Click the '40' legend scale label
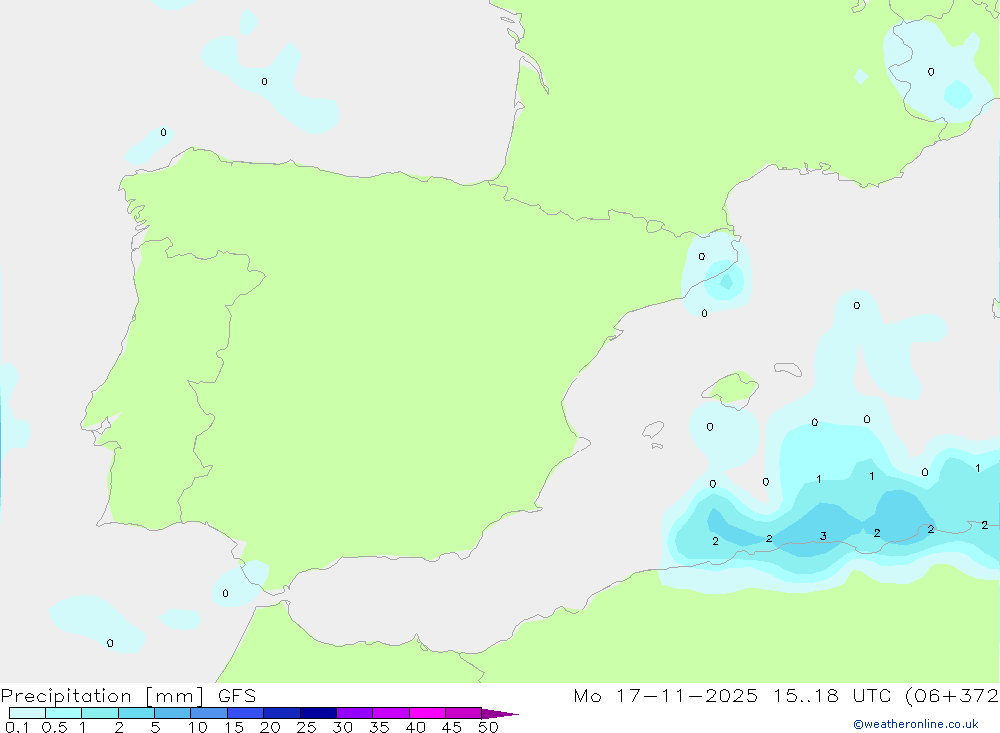This screenshot has width=1000, height=733. 415,727
